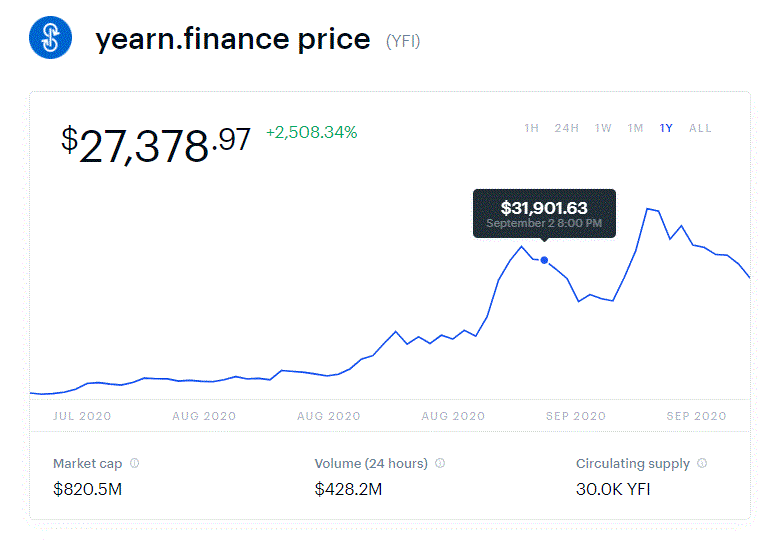Screen dimensions: 769x540
Task: Switch chart to 1W range
Action: point(603,128)
